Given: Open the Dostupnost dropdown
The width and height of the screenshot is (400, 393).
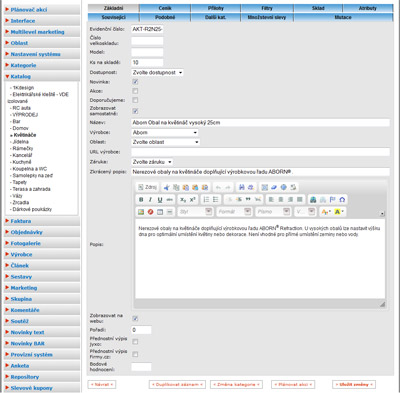Looking at the screenshot, I should 157,72.
